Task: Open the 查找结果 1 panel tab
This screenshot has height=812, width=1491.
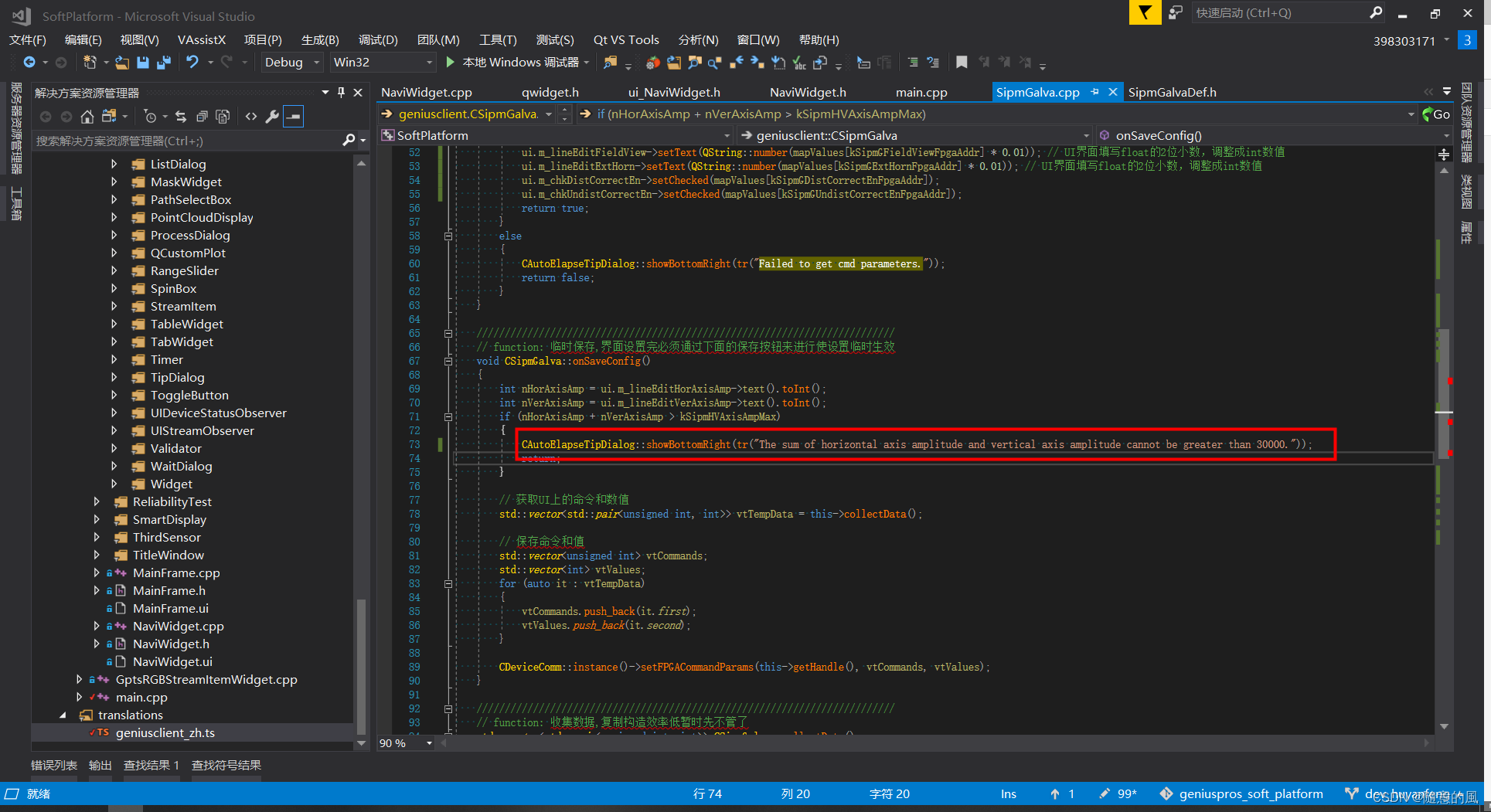Action: pos(151,765)
